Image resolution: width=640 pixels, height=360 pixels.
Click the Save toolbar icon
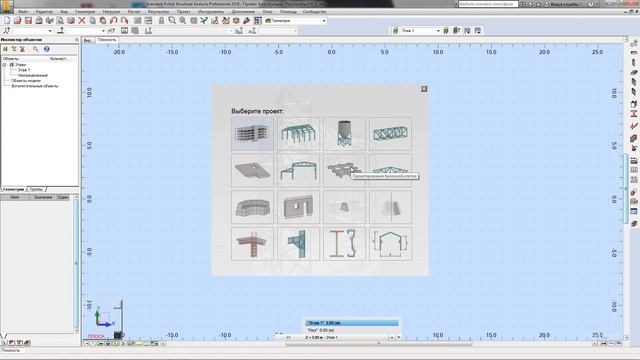click(x=28, y=20)
